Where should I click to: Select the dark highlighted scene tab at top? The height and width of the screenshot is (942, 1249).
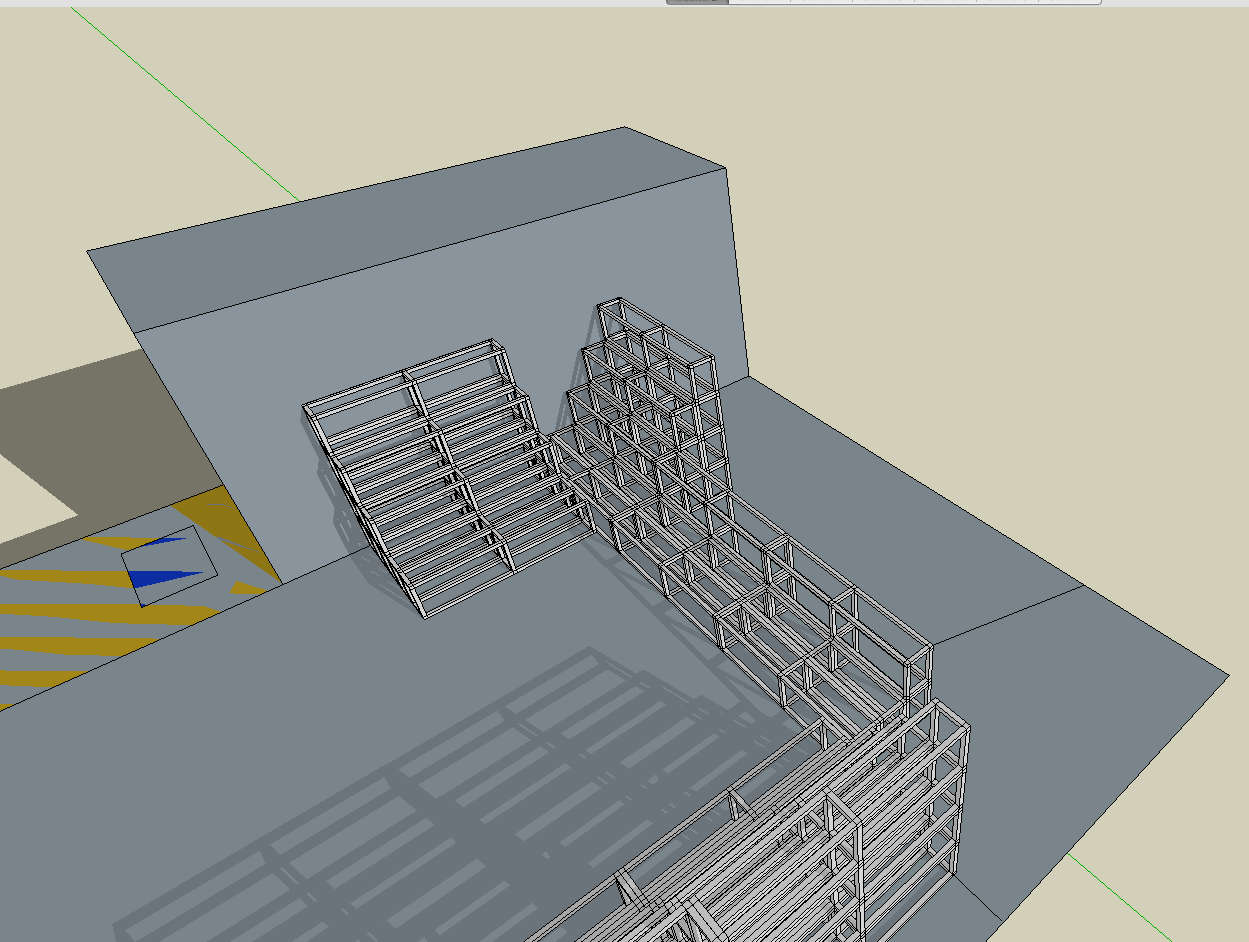click(x=697, y=2)
